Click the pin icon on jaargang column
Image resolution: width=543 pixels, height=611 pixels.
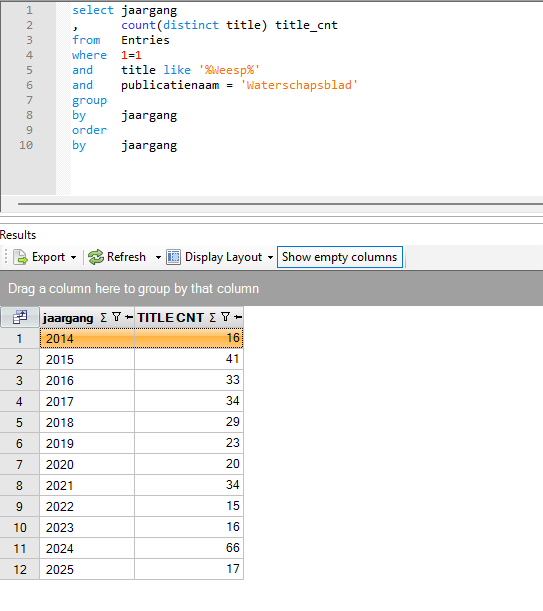[x=129, y=318]
